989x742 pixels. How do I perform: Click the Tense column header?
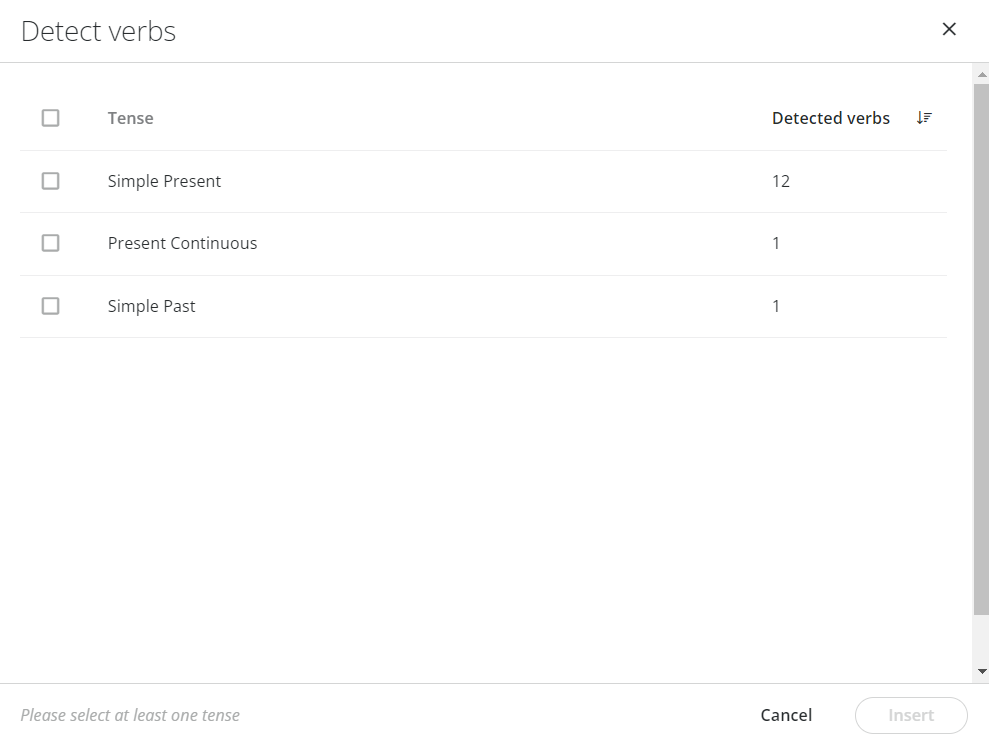tap(131, 118)
